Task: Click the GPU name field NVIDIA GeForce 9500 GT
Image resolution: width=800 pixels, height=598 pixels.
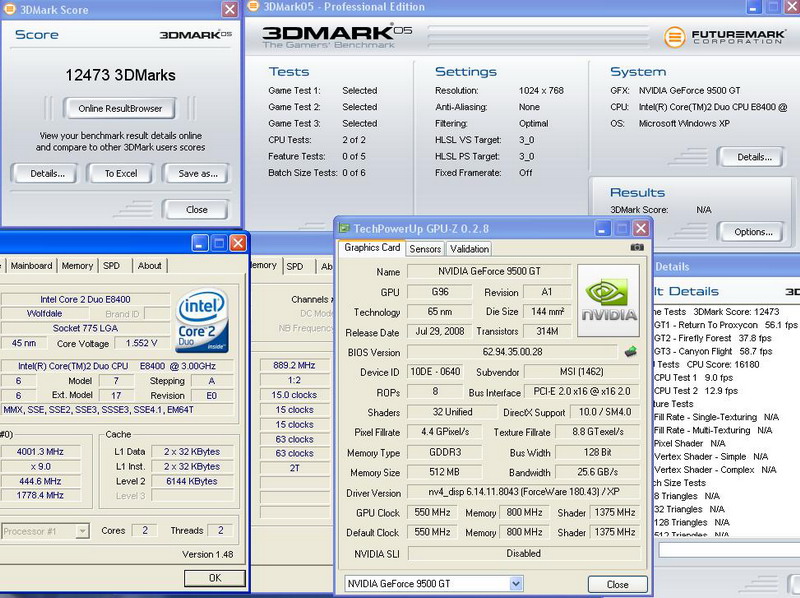Action: (489, 271)
